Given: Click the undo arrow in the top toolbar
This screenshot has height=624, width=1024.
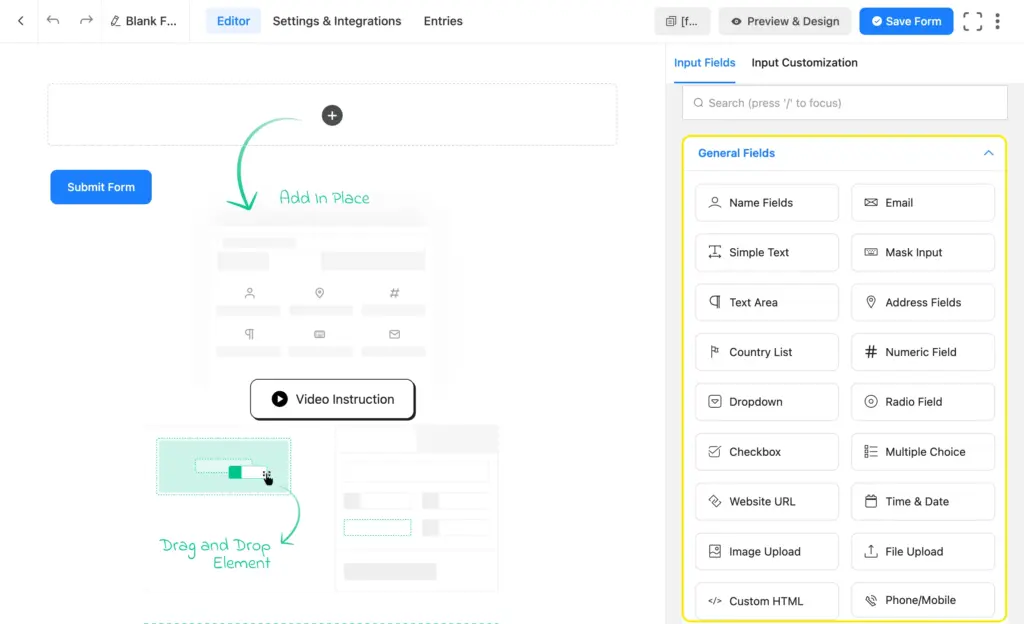Looking at the screenshot, I should pos(51,21).
